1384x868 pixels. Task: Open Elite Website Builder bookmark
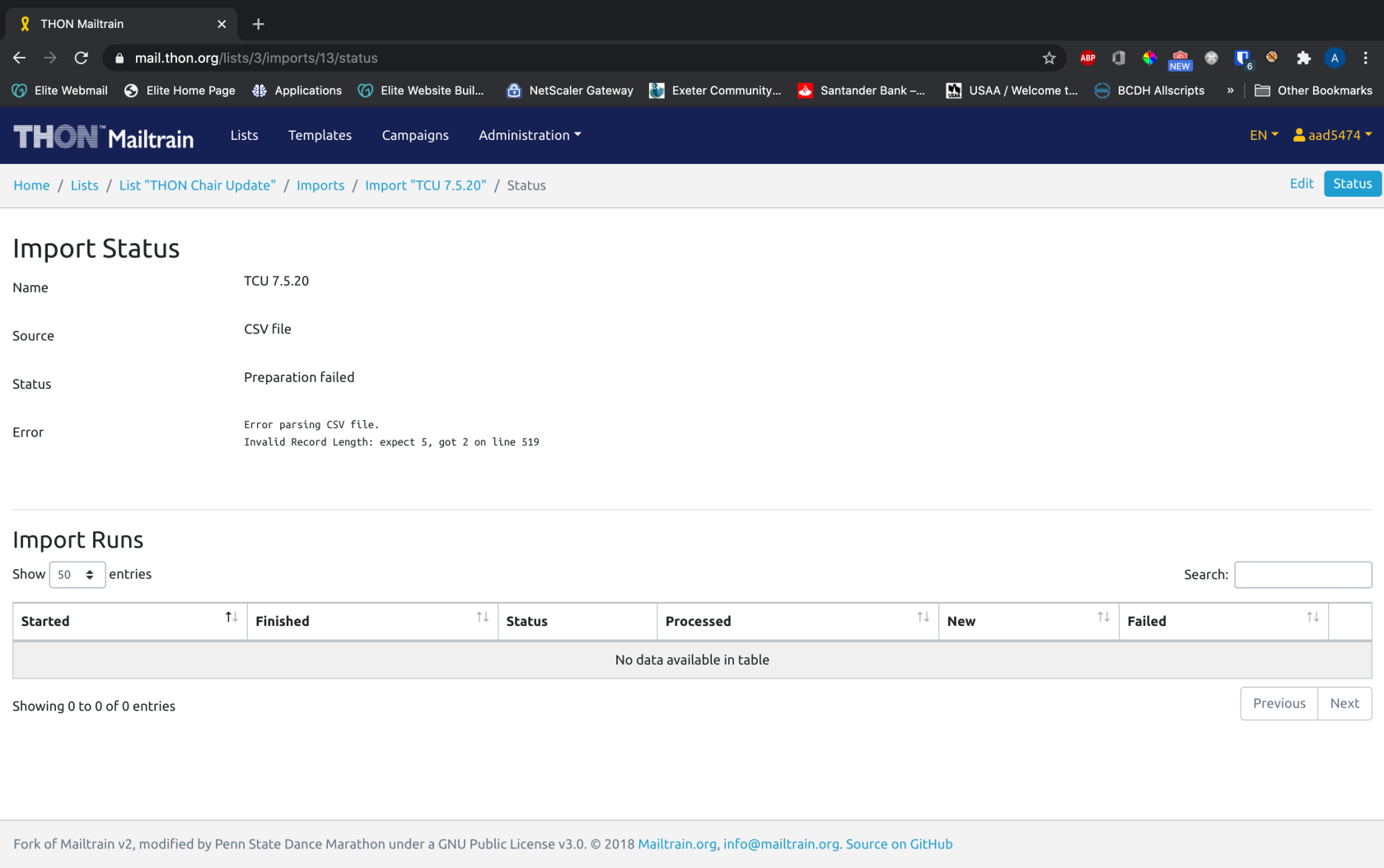421,91
